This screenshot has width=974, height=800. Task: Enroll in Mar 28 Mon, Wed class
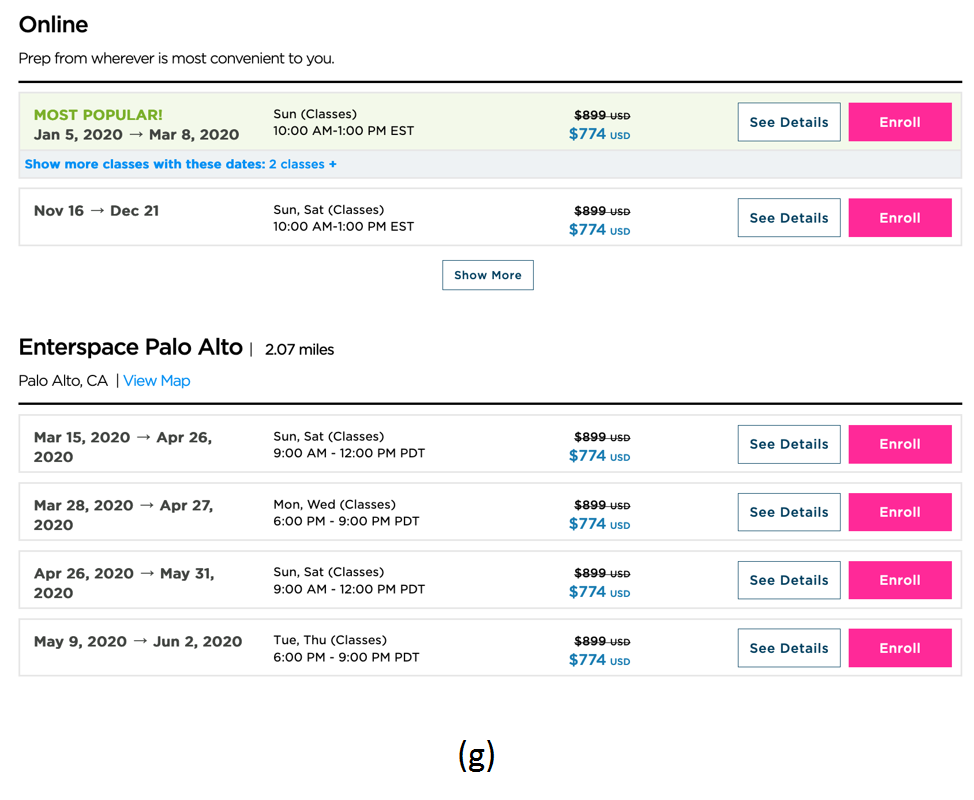899,512
